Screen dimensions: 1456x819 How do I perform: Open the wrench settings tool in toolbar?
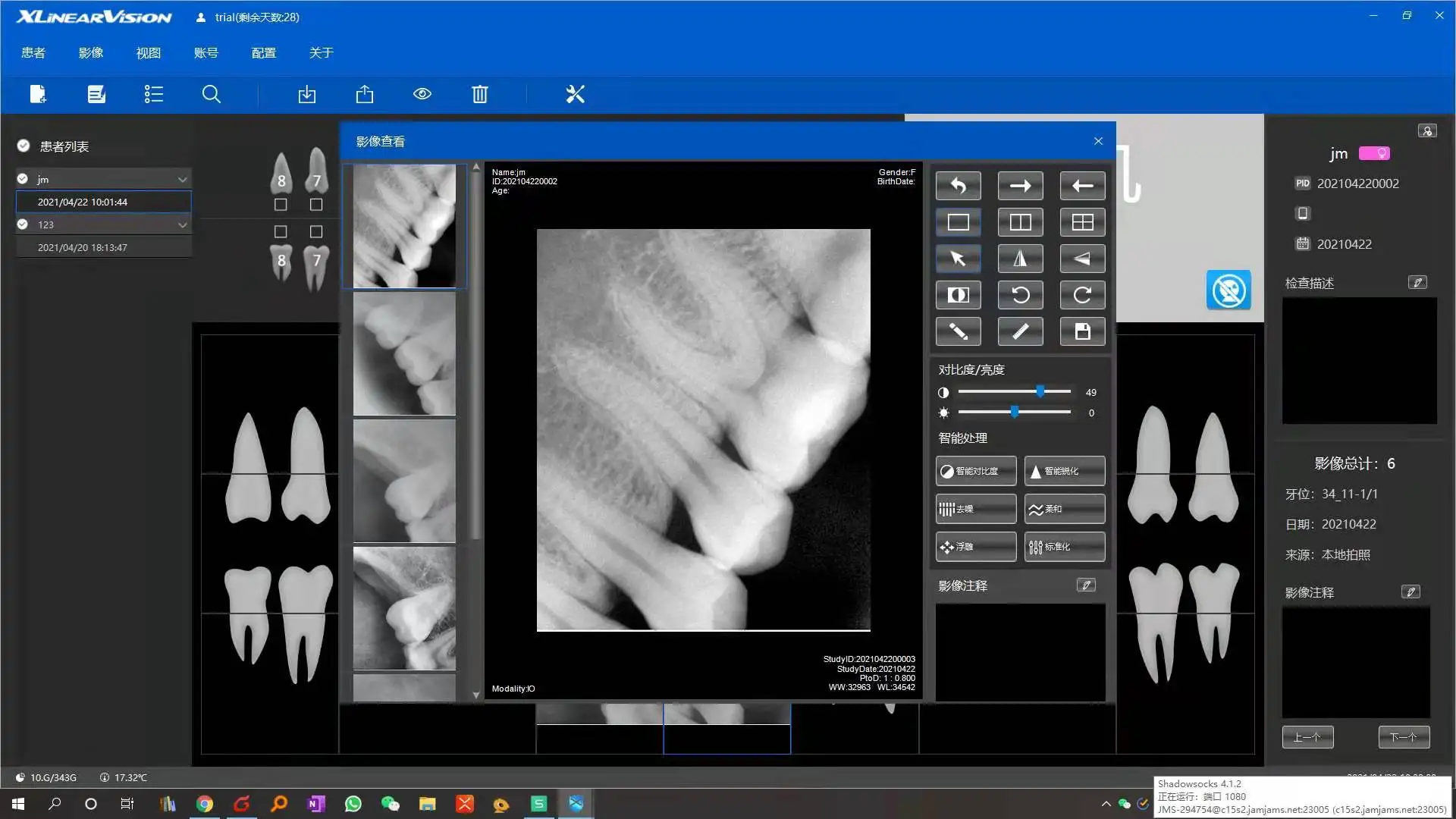[x=575, y=94]
